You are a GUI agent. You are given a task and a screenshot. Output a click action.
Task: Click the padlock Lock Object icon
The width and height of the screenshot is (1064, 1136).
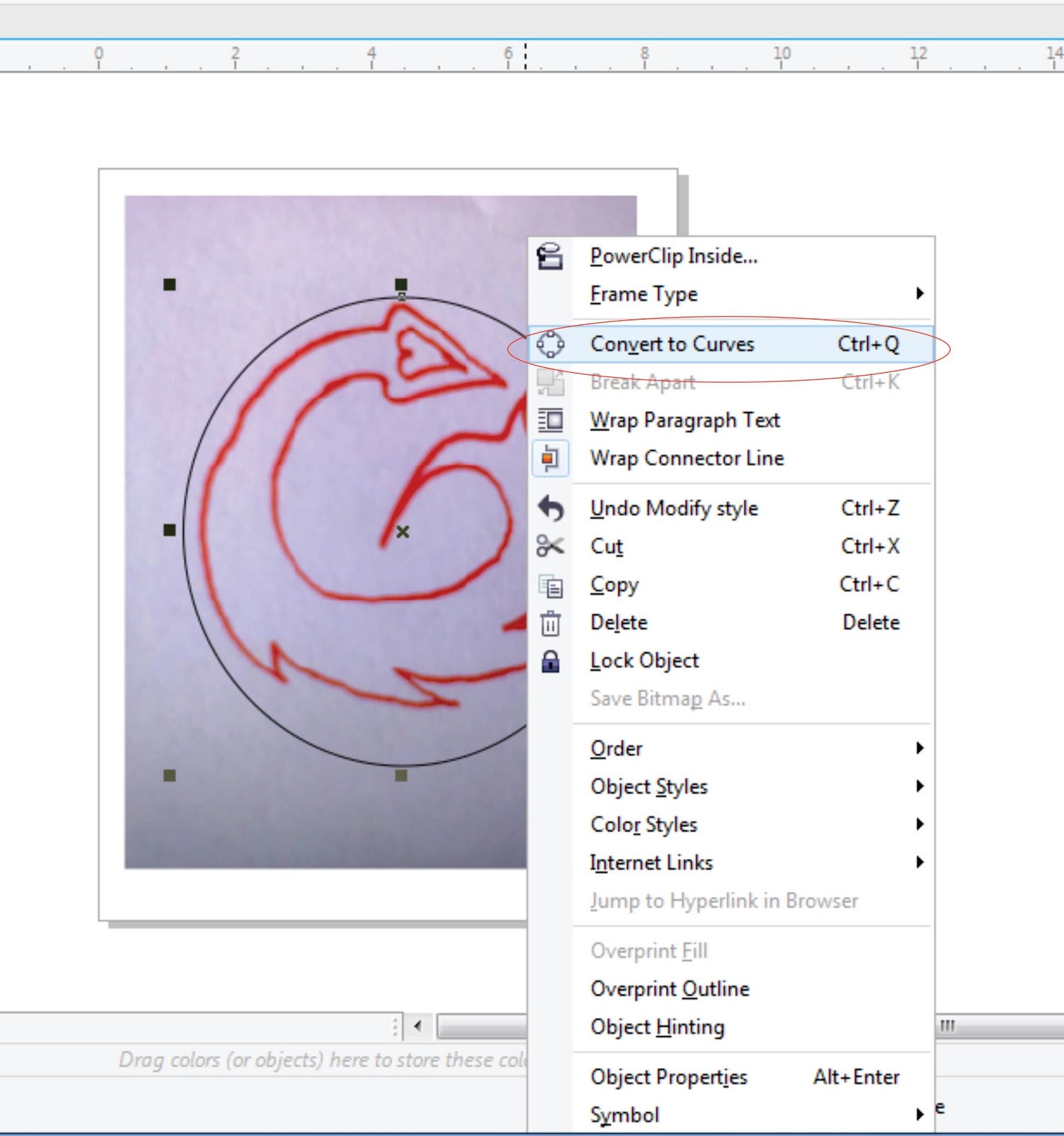coord(550,661)
